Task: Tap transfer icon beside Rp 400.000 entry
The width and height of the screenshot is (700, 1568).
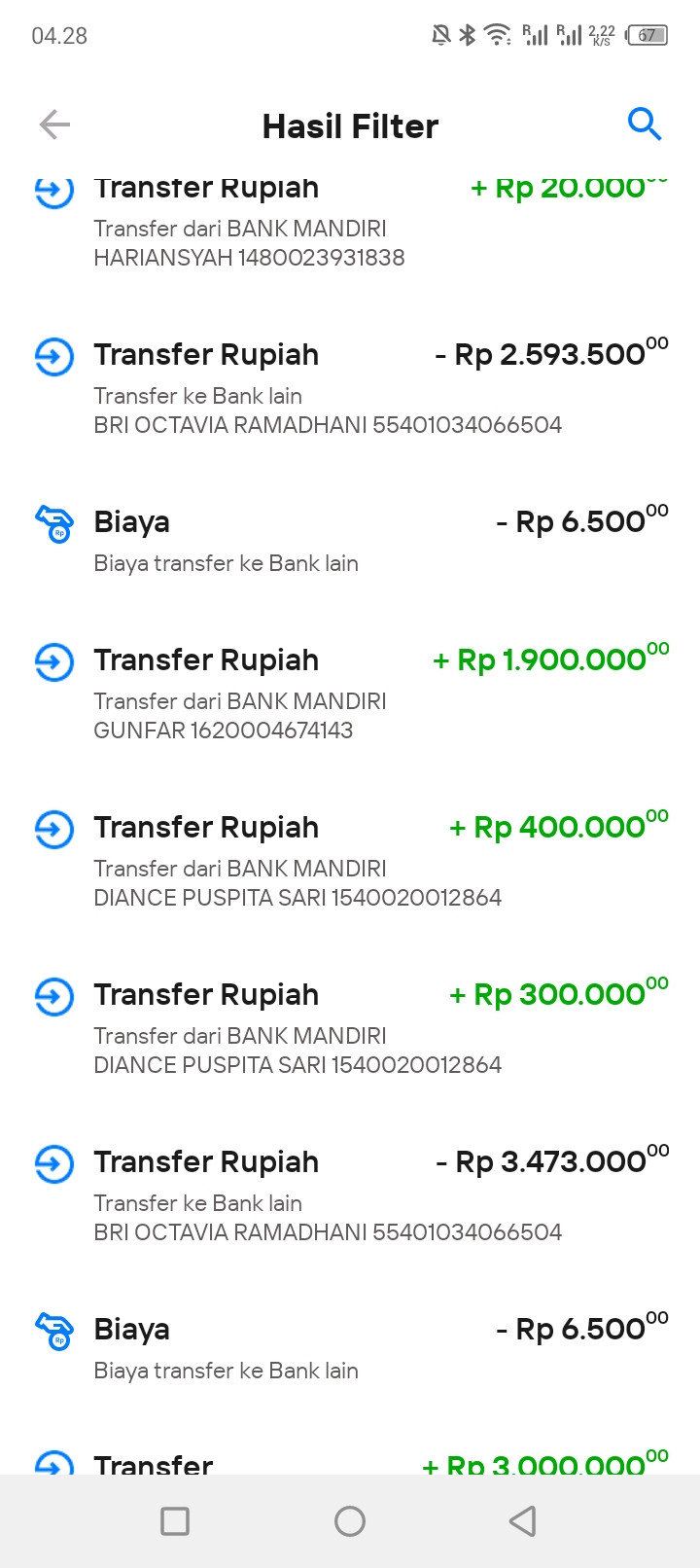Action: pos(54,829)
